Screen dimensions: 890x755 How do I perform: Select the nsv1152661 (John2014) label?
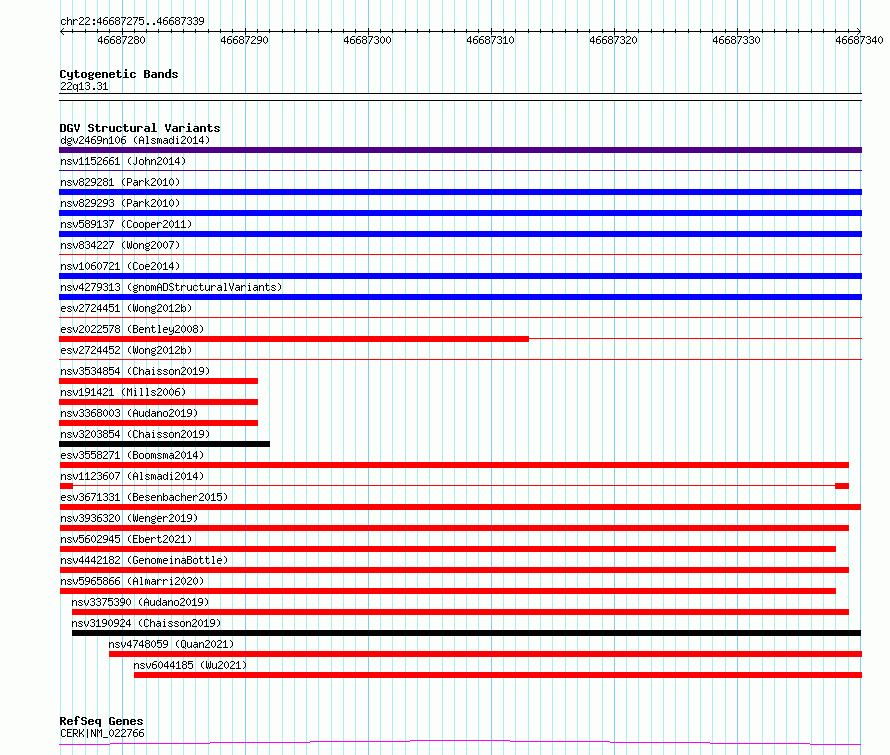click(123, 161)
